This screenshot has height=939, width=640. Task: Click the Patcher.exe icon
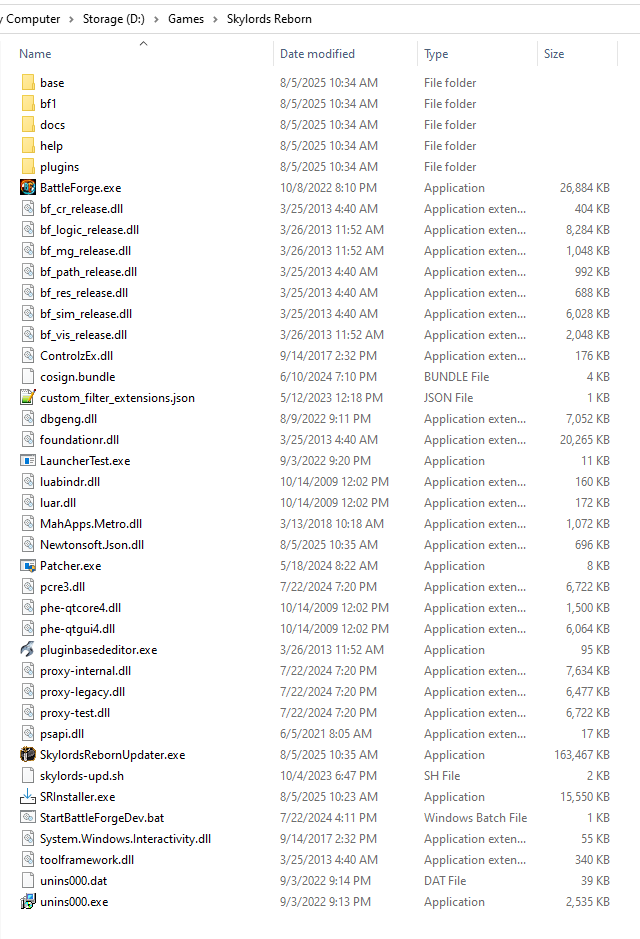(x=28, y=565)
